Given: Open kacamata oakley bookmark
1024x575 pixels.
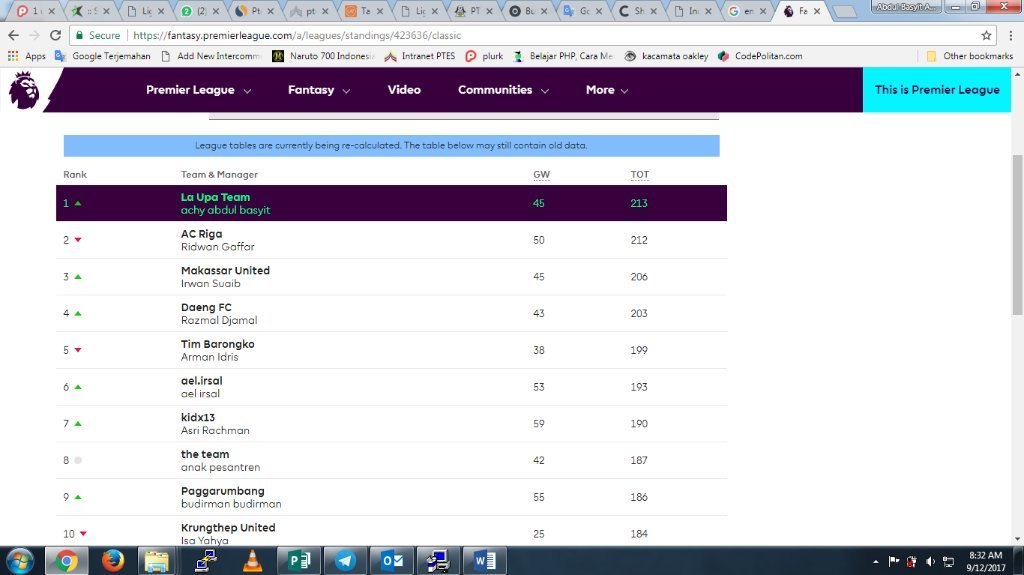Looking at the screenshot, I should tap(666, 56).
